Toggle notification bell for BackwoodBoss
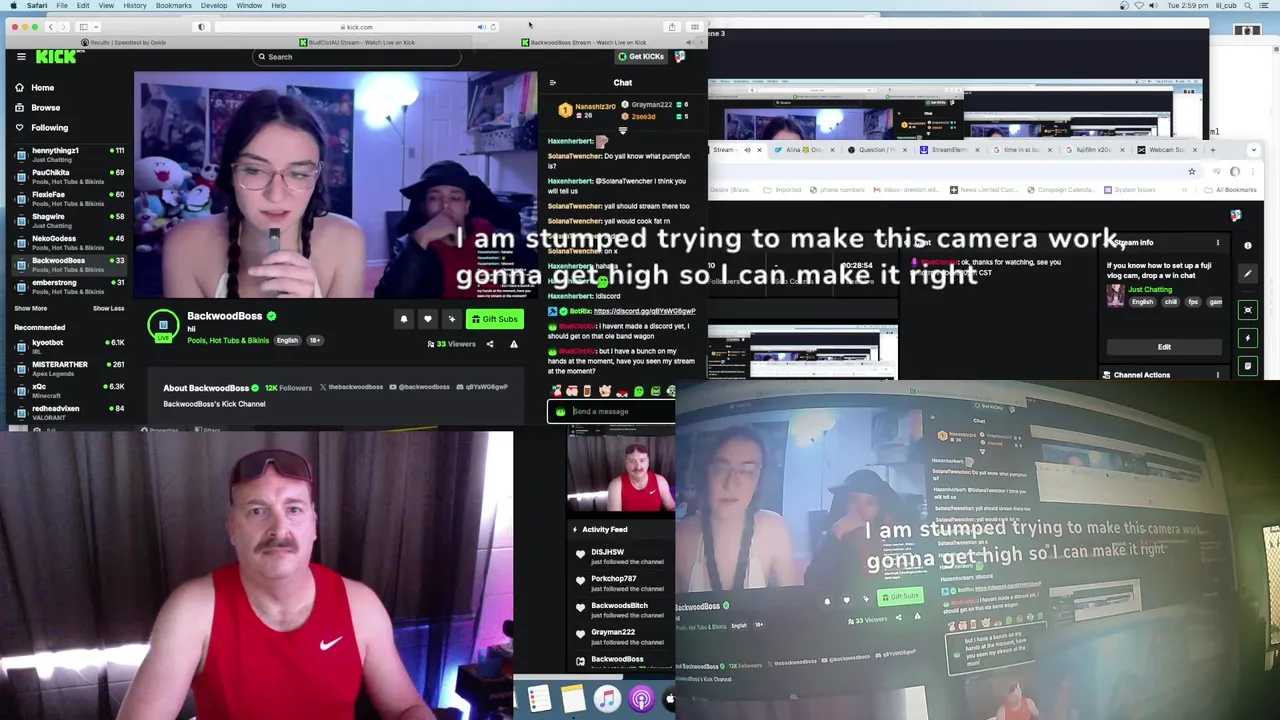 [x=404, y=319]
